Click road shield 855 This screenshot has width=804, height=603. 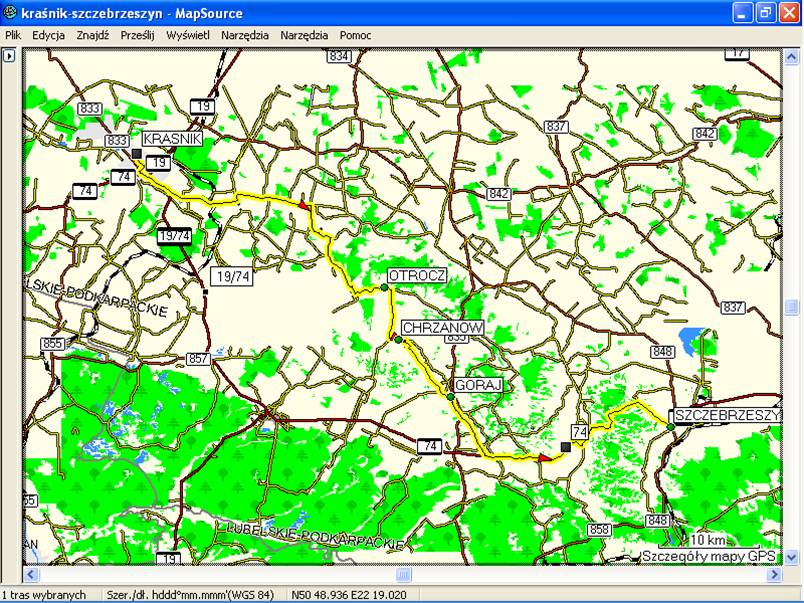coord(53,344)
